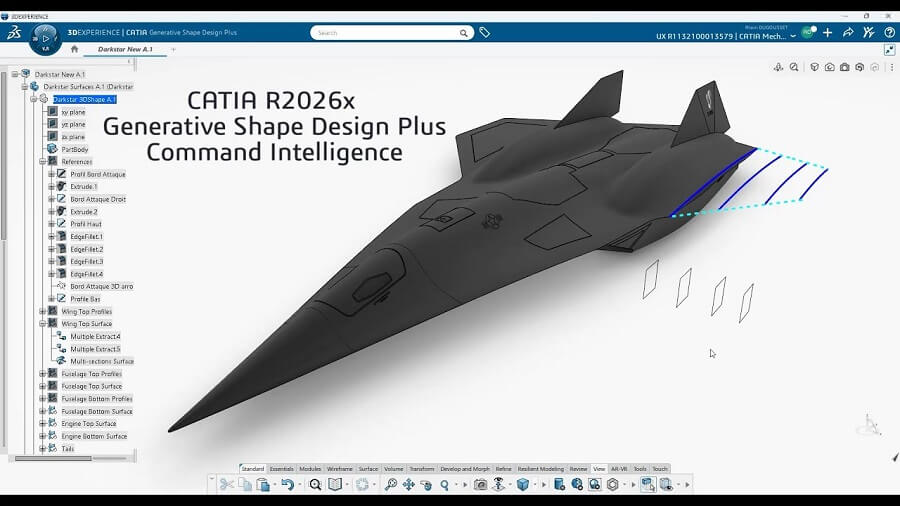
Task: Switch to the Standard toolbar tab
Action: click(x=253, y=469)
